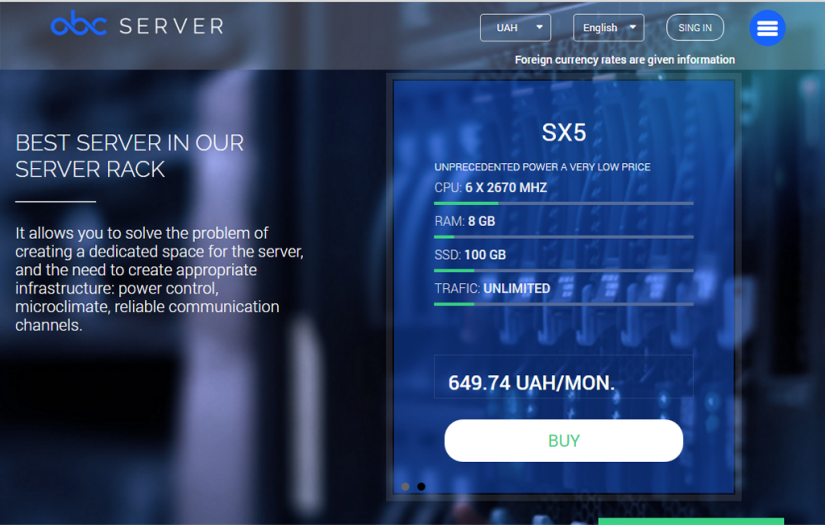Viewport: 825px width, 525px height.
Task: Click the SX5 plan title
Action: tap(564, 133)
